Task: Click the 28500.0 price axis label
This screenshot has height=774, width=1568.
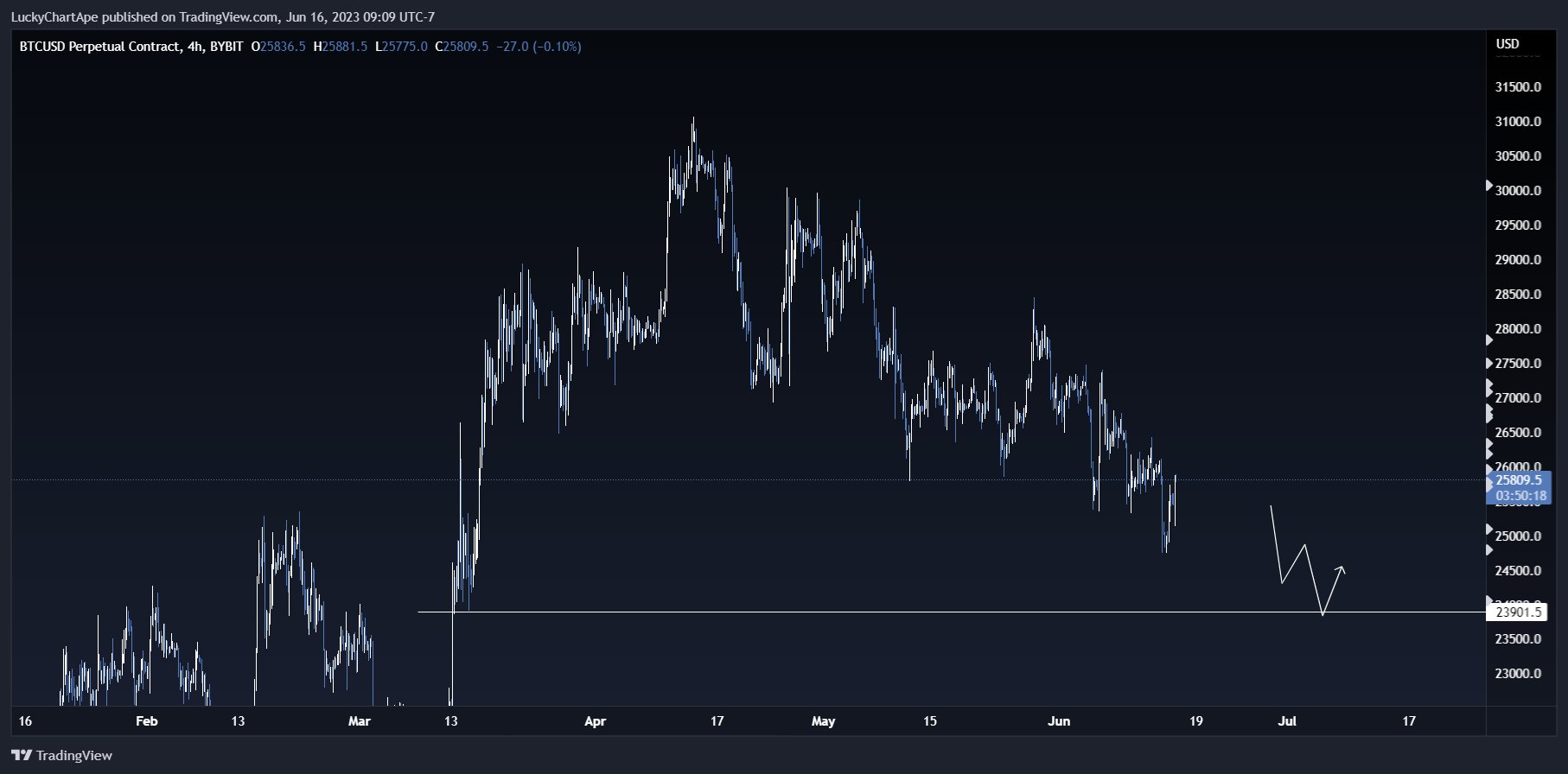Action: pyautogui.click(x=1518, y=295)
